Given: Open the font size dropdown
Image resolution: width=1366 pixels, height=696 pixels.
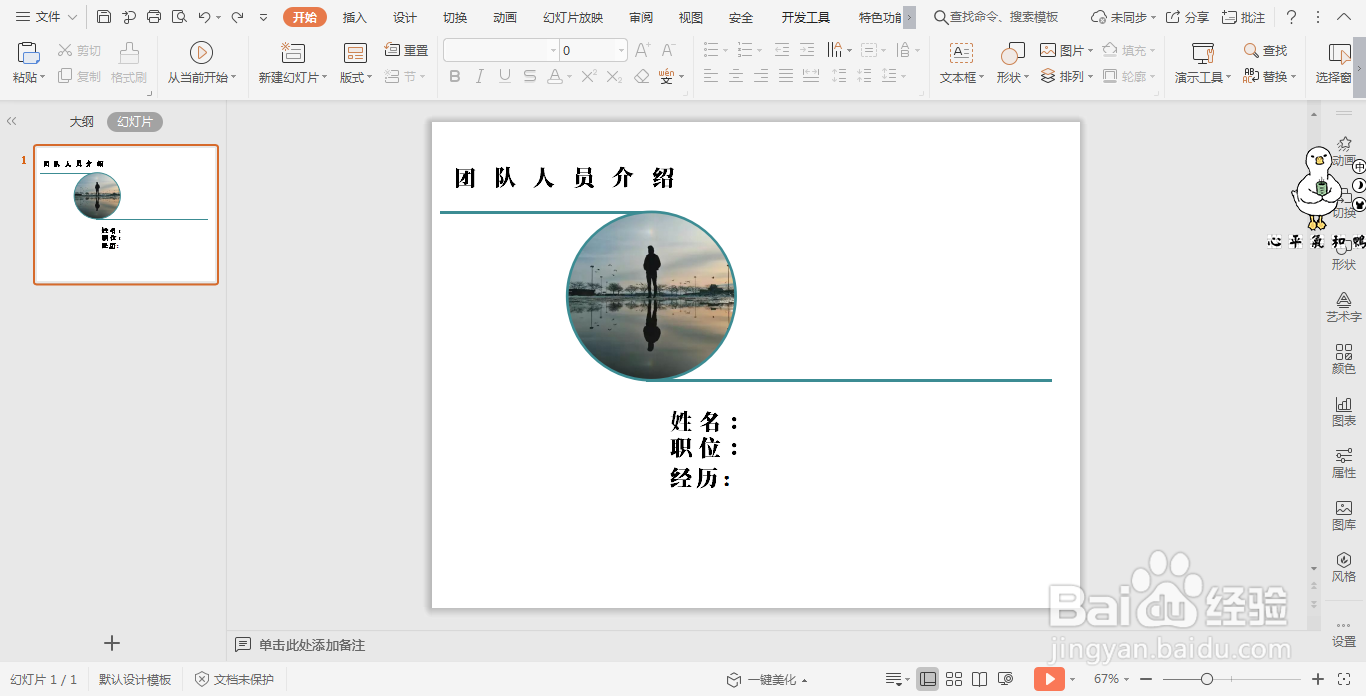Looking at the screenshot, I should coord(619,48).
